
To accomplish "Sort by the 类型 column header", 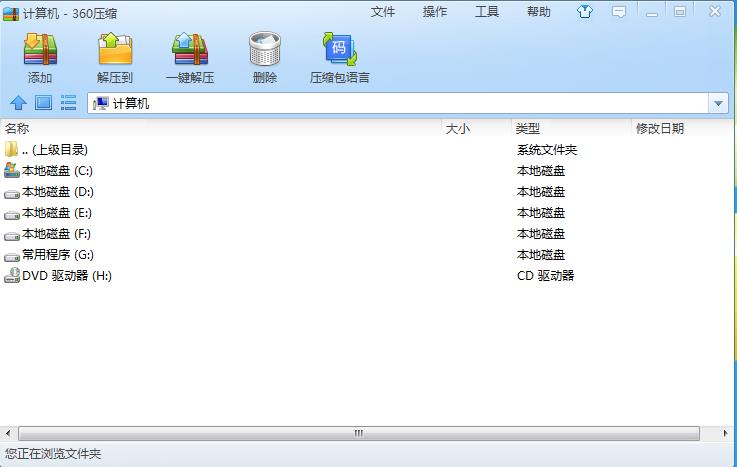I will [x=527, y=128].
